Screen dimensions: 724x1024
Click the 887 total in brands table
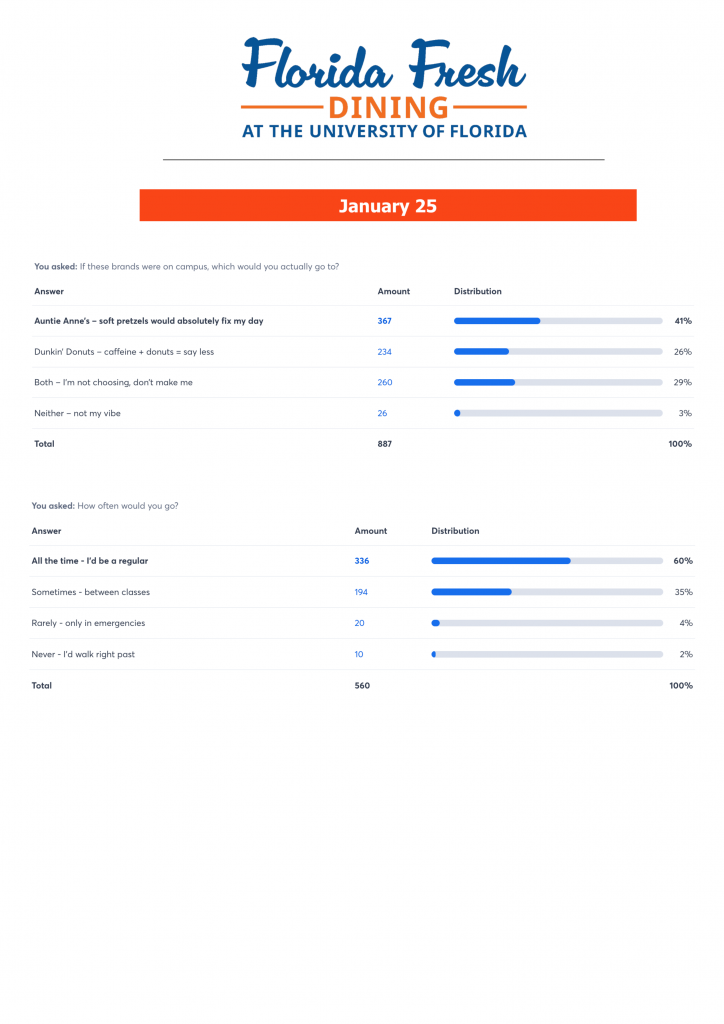pos(385,444)
